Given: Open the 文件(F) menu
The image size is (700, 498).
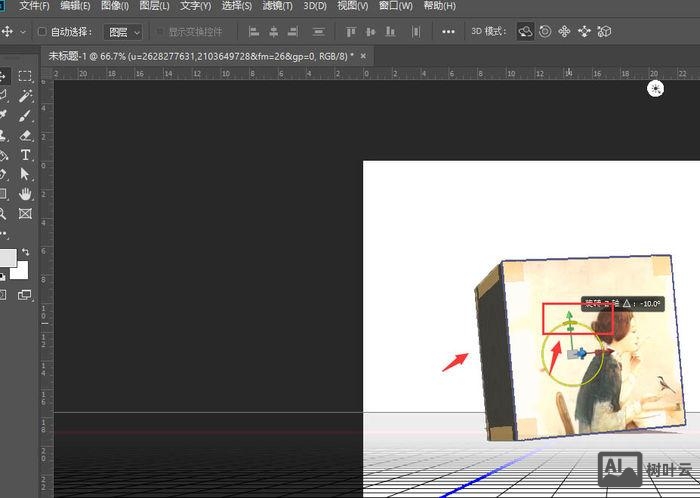Looking at the screenshot, I should (x=34, y=6).
